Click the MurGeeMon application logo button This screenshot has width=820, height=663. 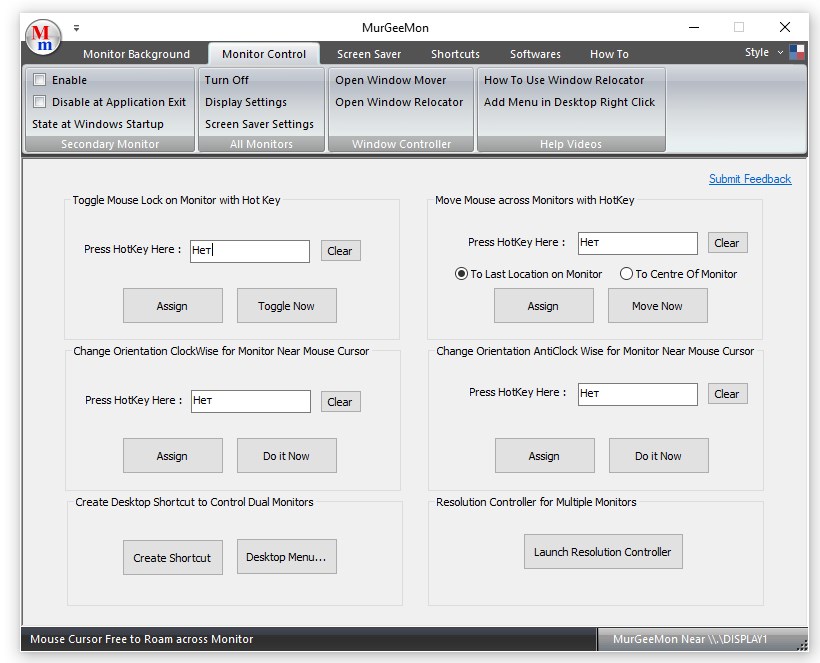(x=43, y=37)
